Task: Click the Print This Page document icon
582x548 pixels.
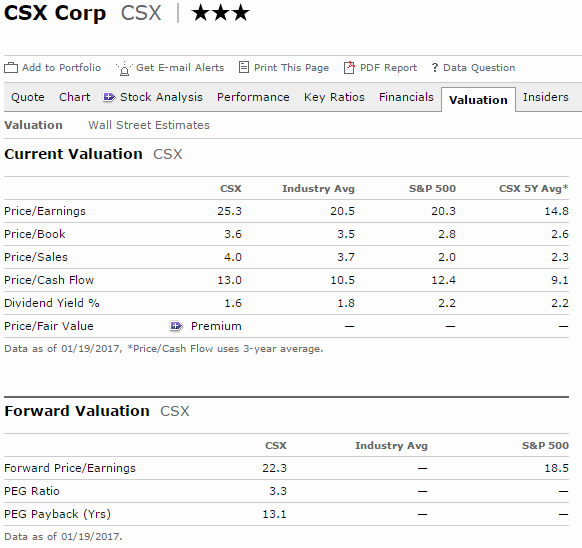Action: coord(243,67)
